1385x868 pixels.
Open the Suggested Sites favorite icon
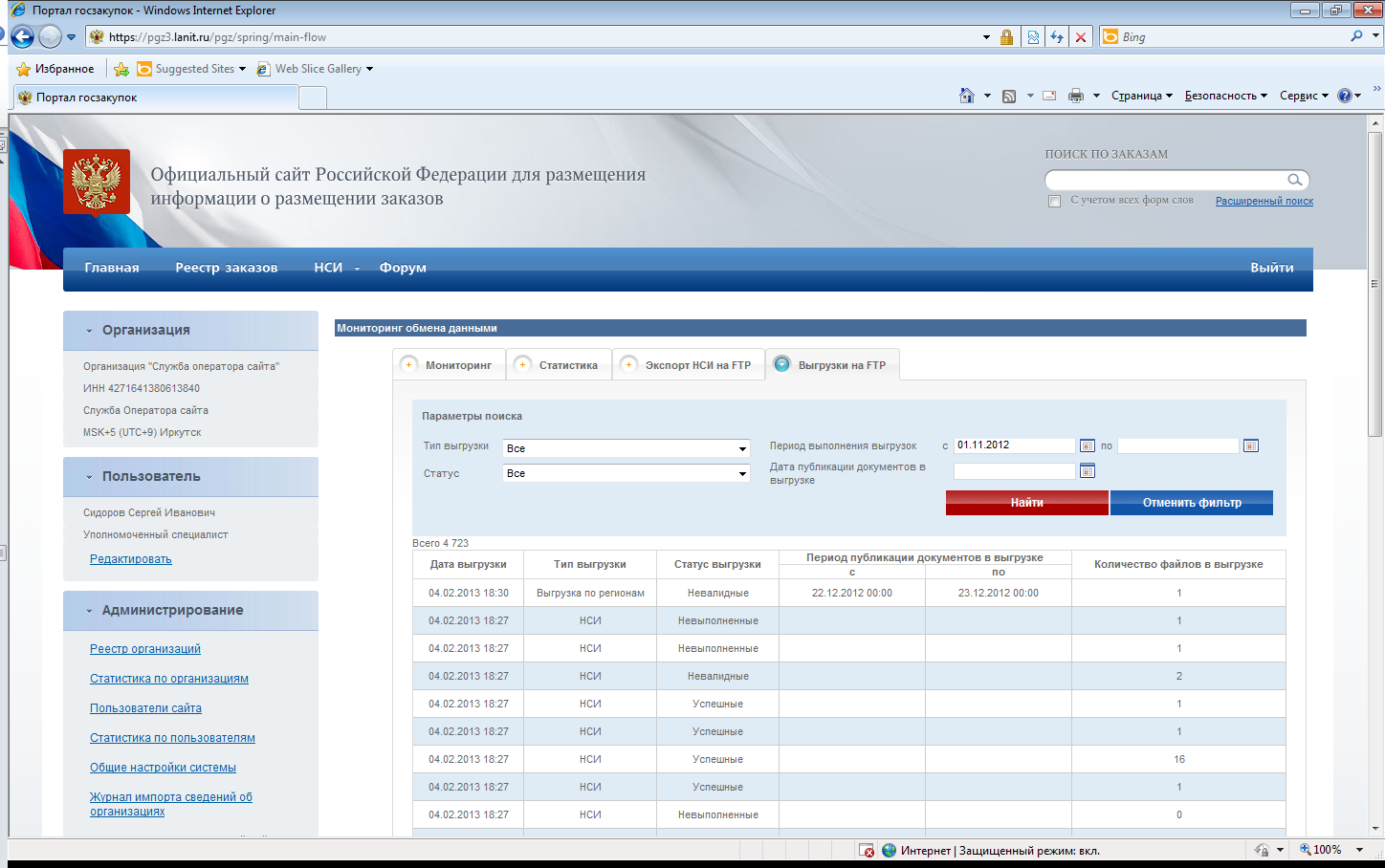[144, 69]
